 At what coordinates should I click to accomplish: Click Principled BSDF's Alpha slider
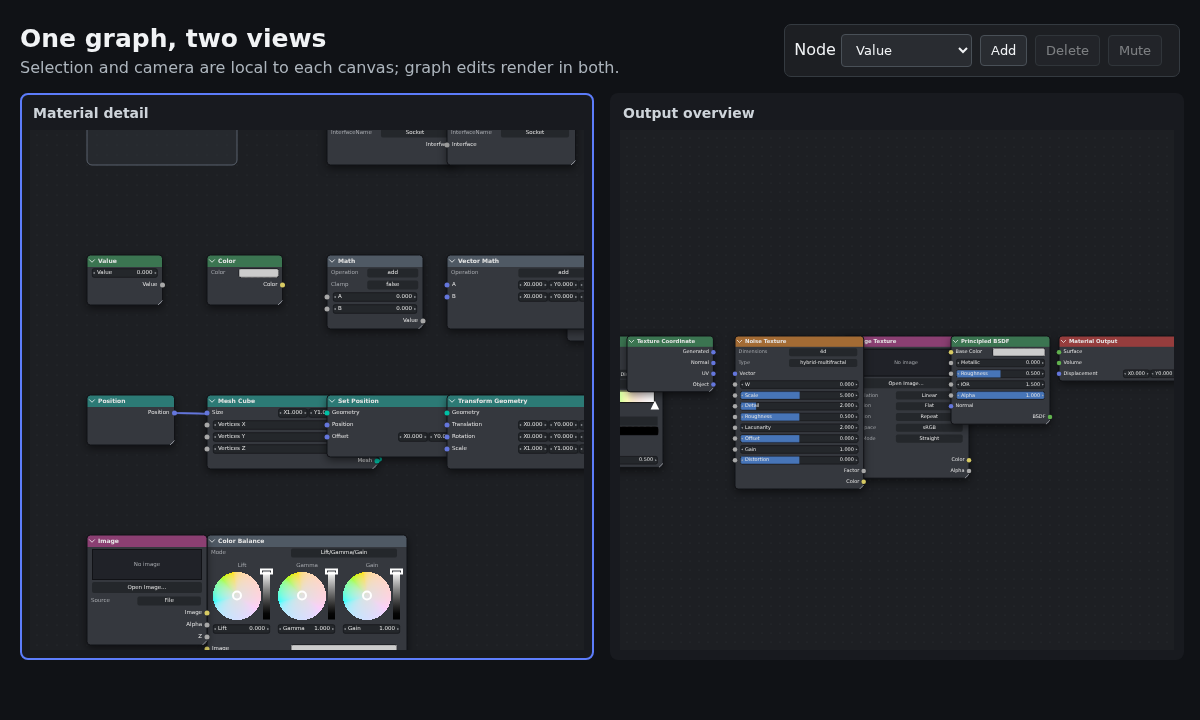pos(1000,395)
